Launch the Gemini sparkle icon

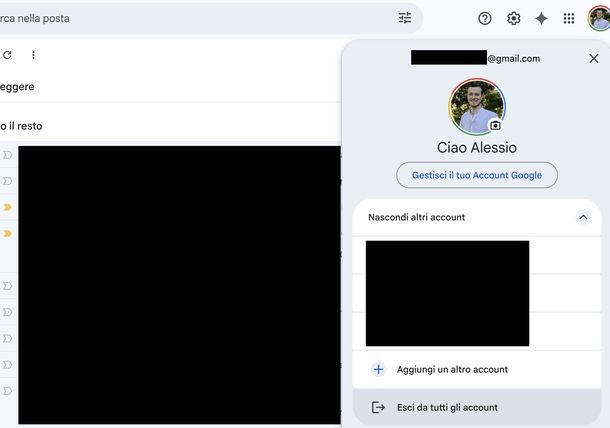coord(541,18)
